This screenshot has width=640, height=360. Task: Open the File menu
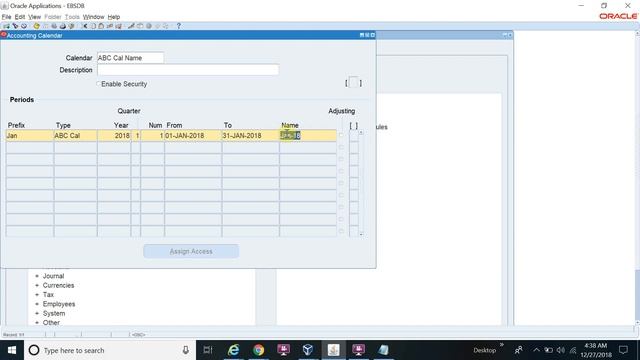click(x=7, y=17)
